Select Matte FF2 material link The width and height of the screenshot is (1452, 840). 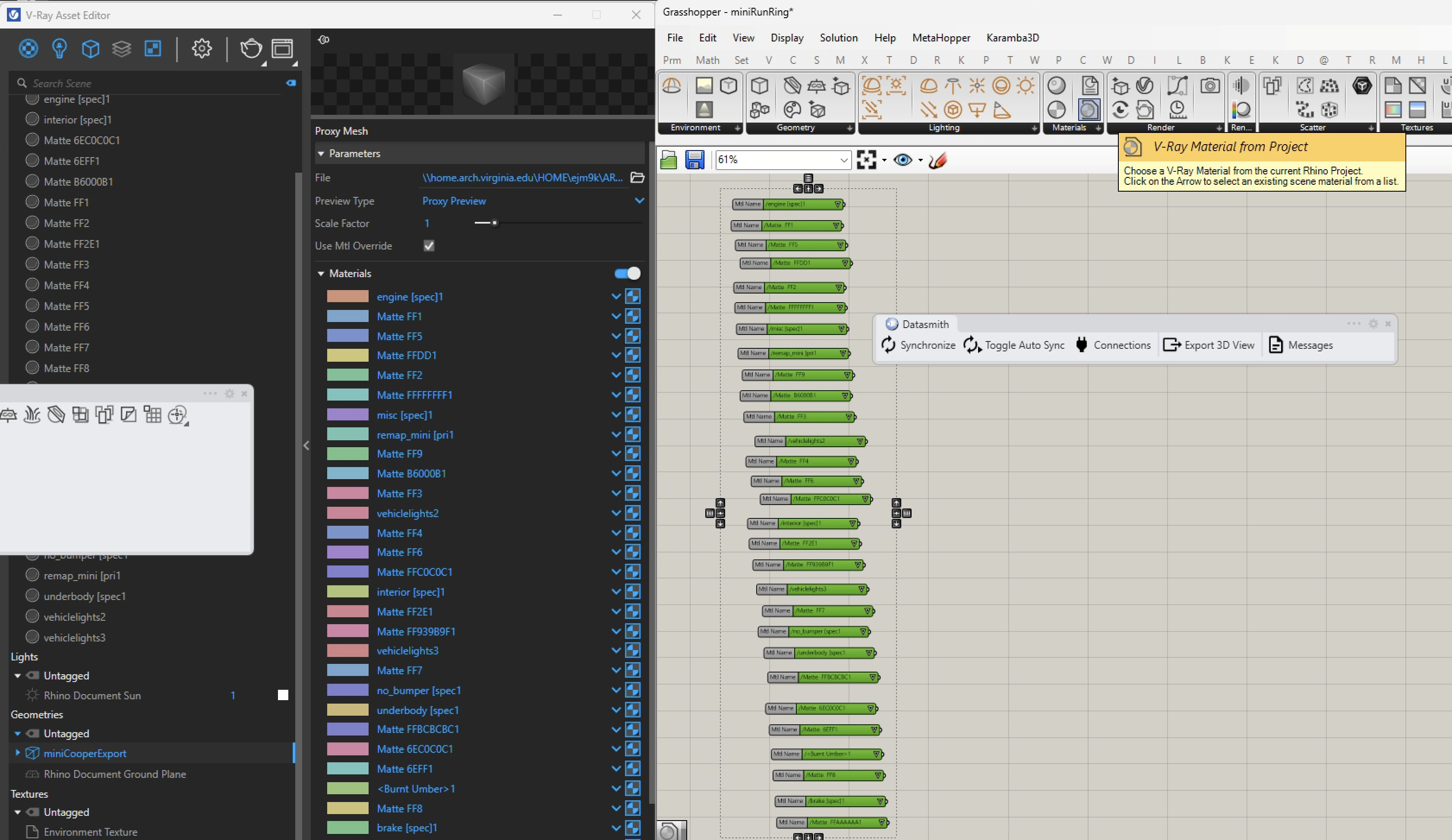(x=399, y=375)
